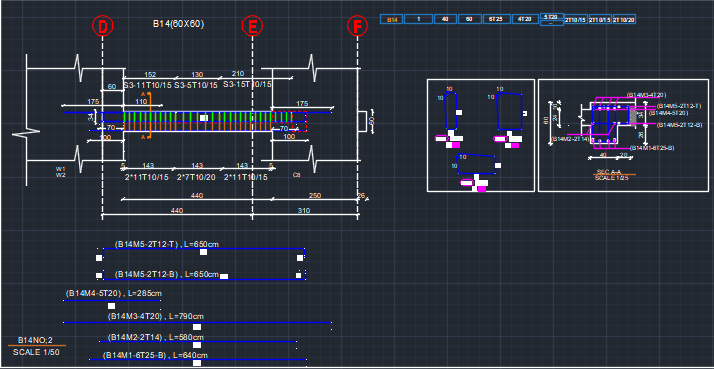
Task: Click grip on B14M3-4T20 bar midpoint
Action: [197, 327]
